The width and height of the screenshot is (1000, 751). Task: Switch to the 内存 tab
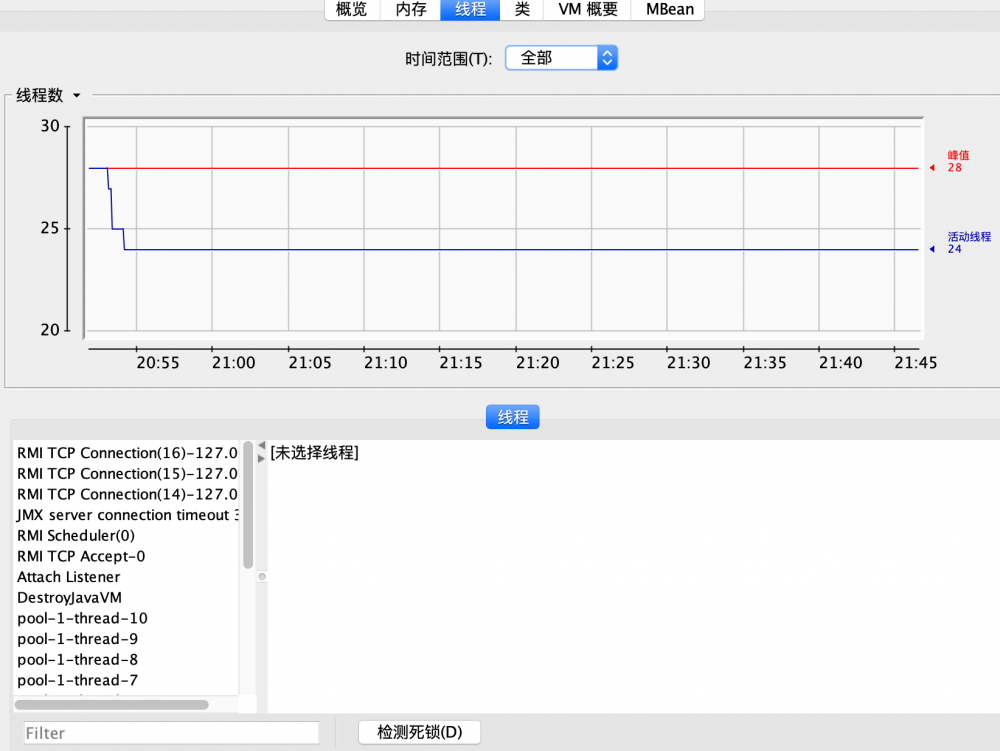click(x=411, y=9)
